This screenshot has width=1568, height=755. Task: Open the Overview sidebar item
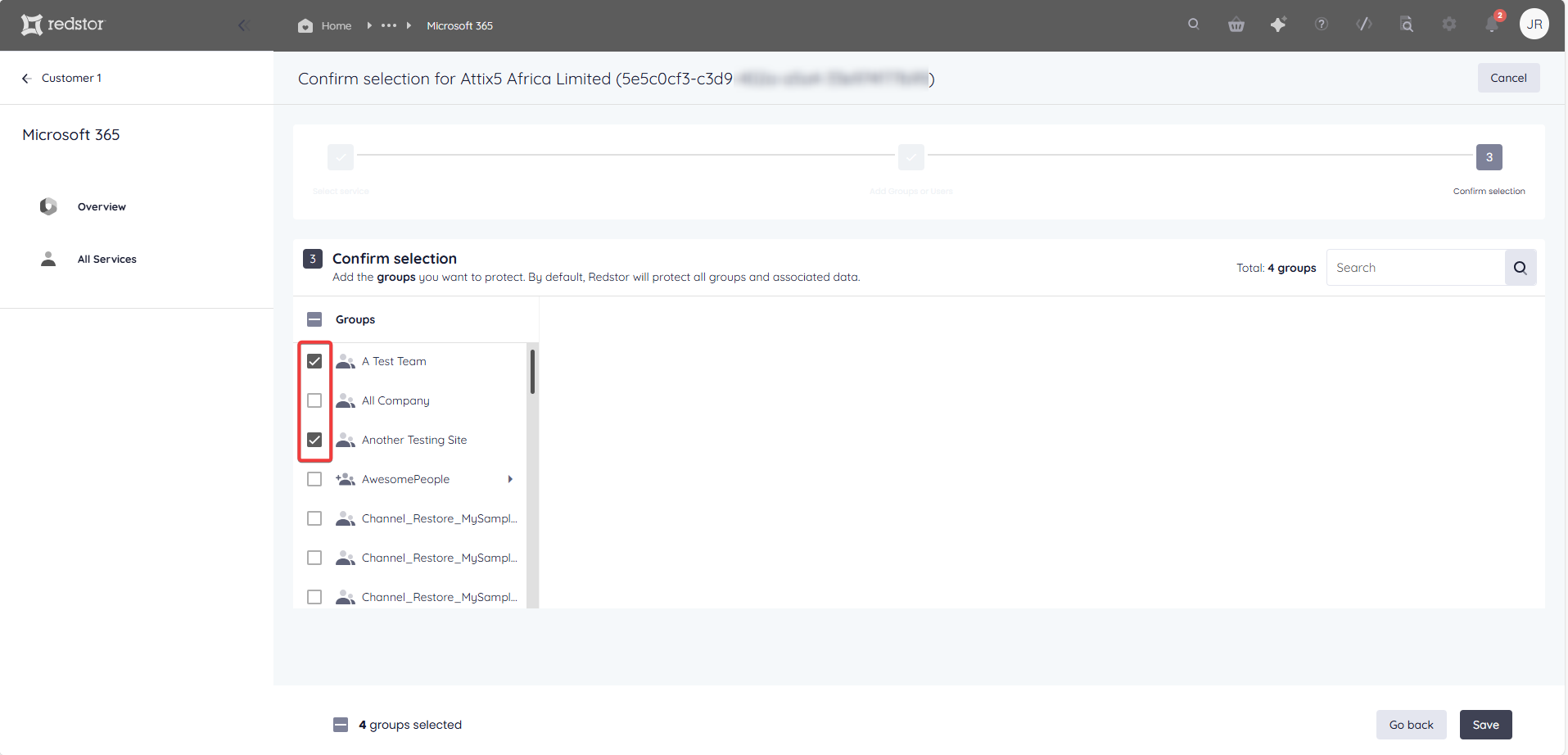click(102, 206)
